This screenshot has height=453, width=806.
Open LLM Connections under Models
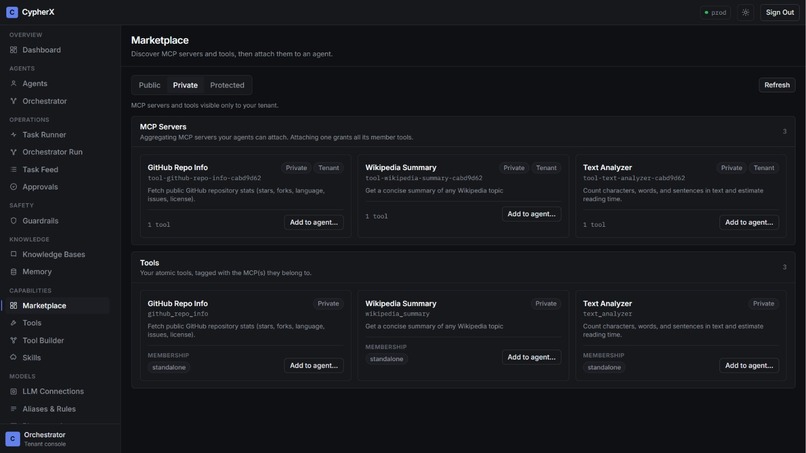[x=55, y=391]
